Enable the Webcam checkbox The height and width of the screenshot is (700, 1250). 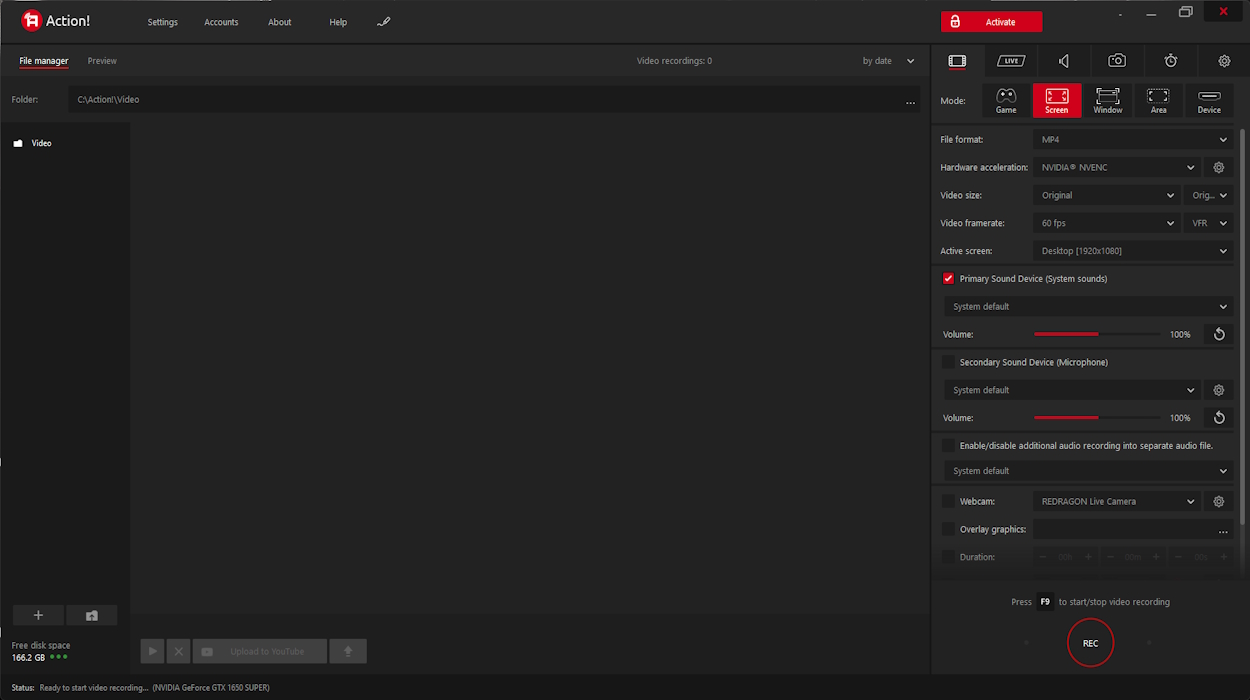click(948, 501)
